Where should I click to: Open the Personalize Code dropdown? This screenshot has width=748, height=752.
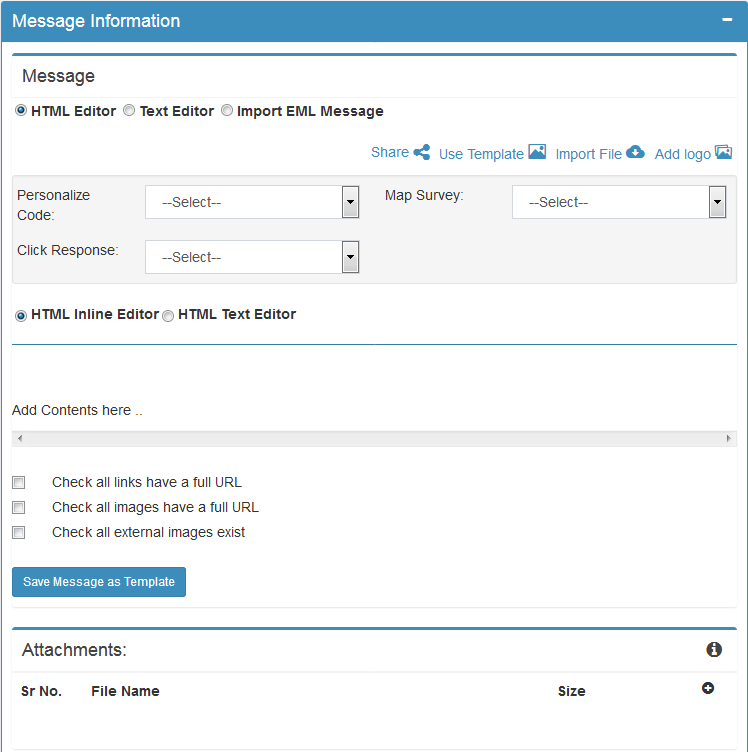[251, 202]
